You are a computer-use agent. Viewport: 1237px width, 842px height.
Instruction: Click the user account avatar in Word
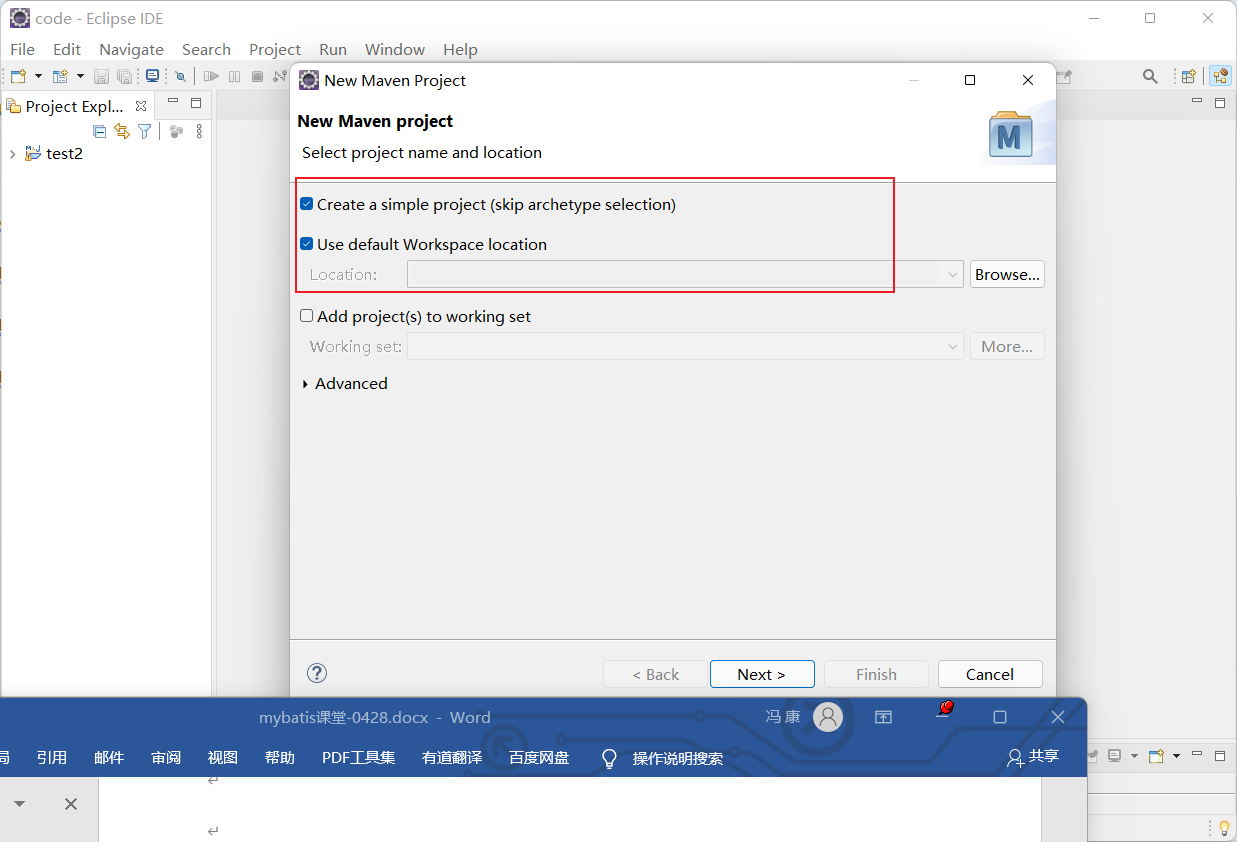tap(828, 716)
